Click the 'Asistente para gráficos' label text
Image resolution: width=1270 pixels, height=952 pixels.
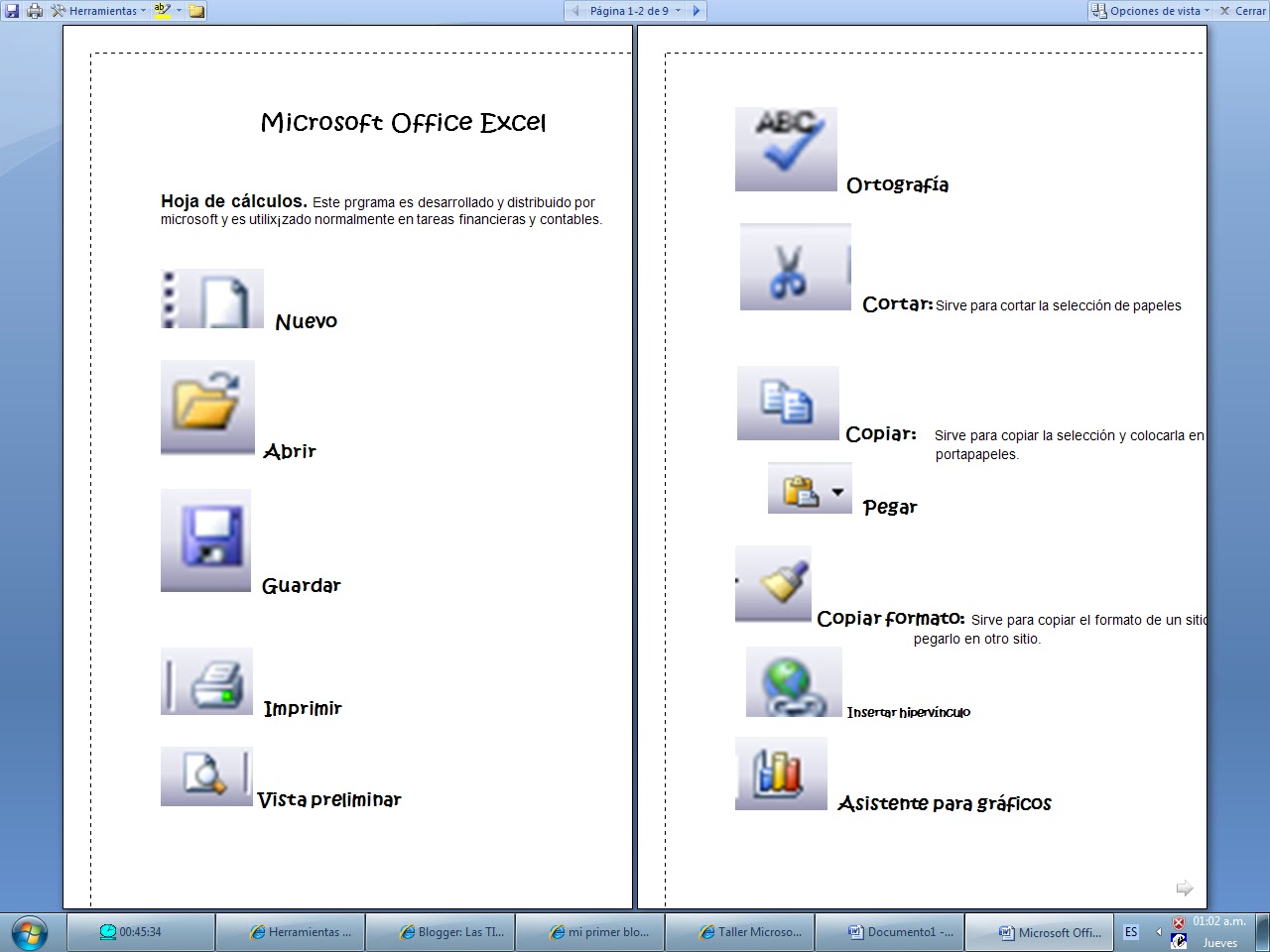tap(945, 803)
